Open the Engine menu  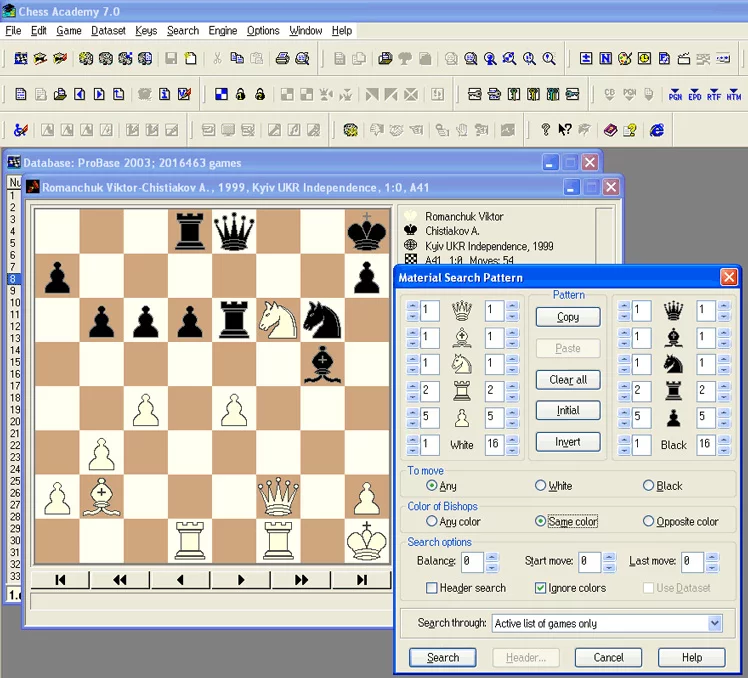click(x=222, y=31)
